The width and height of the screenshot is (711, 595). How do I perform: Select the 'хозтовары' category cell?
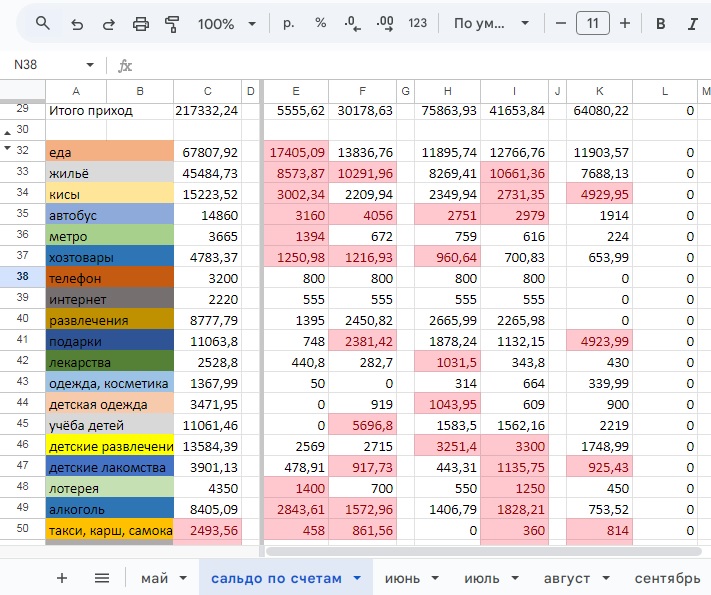coord(109,256)
